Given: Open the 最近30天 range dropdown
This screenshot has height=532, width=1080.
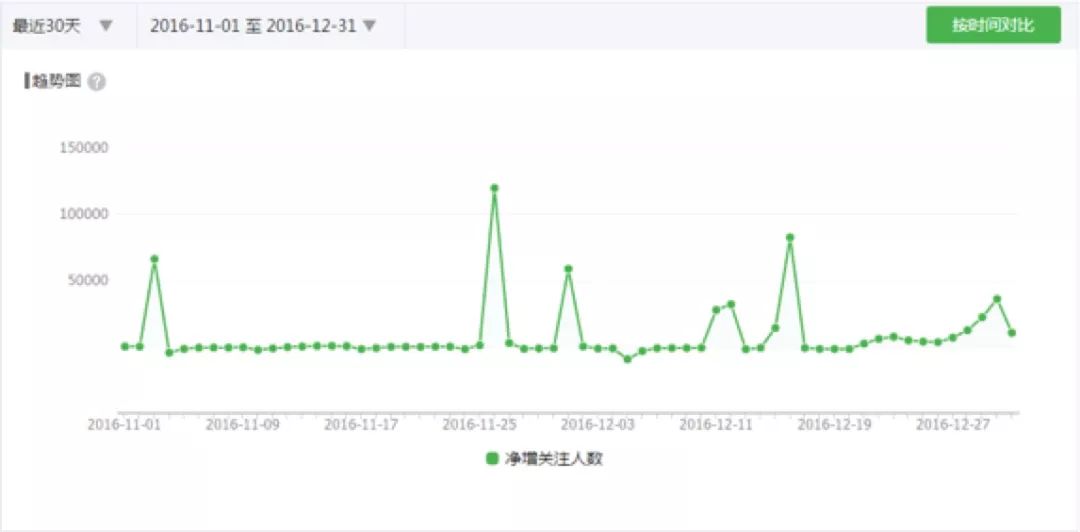Looking at the screenshot, I should 63,26.
